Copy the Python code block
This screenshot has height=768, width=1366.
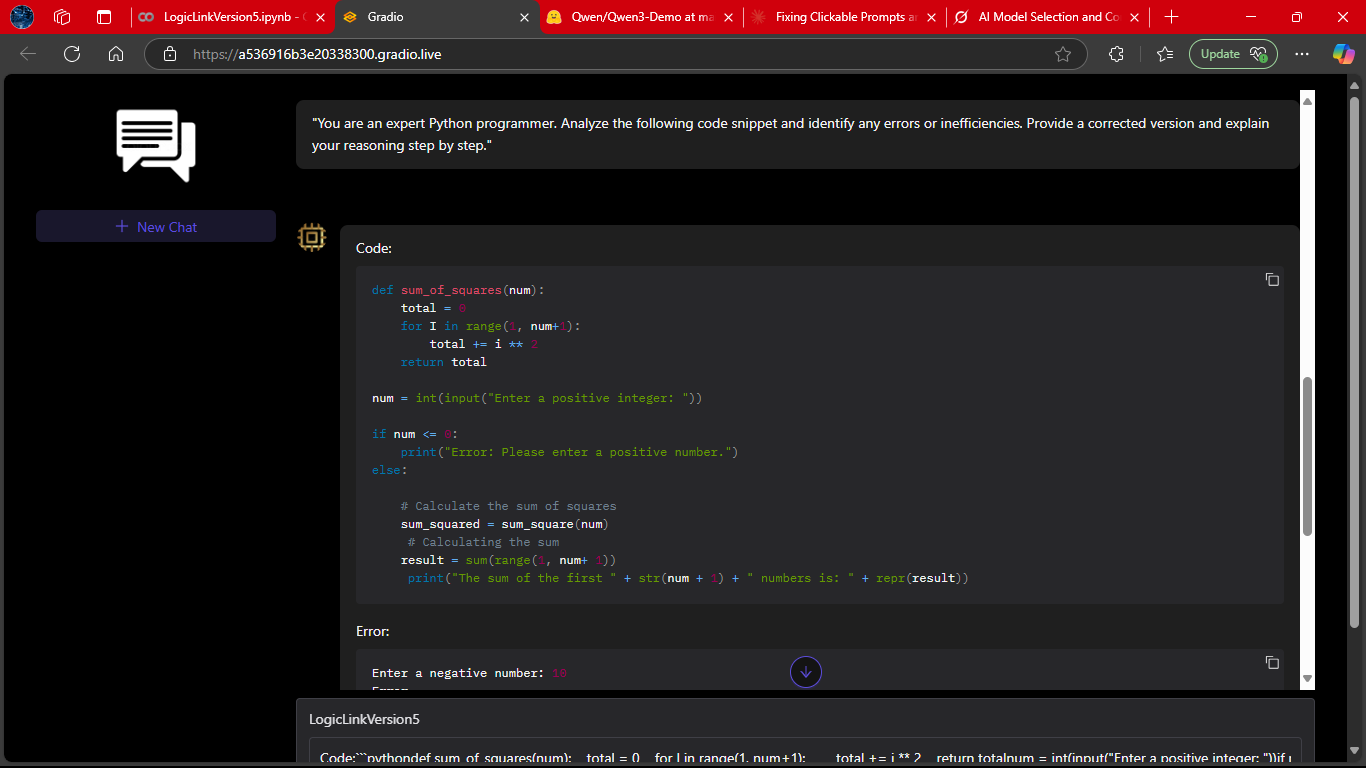(1272, 280)
